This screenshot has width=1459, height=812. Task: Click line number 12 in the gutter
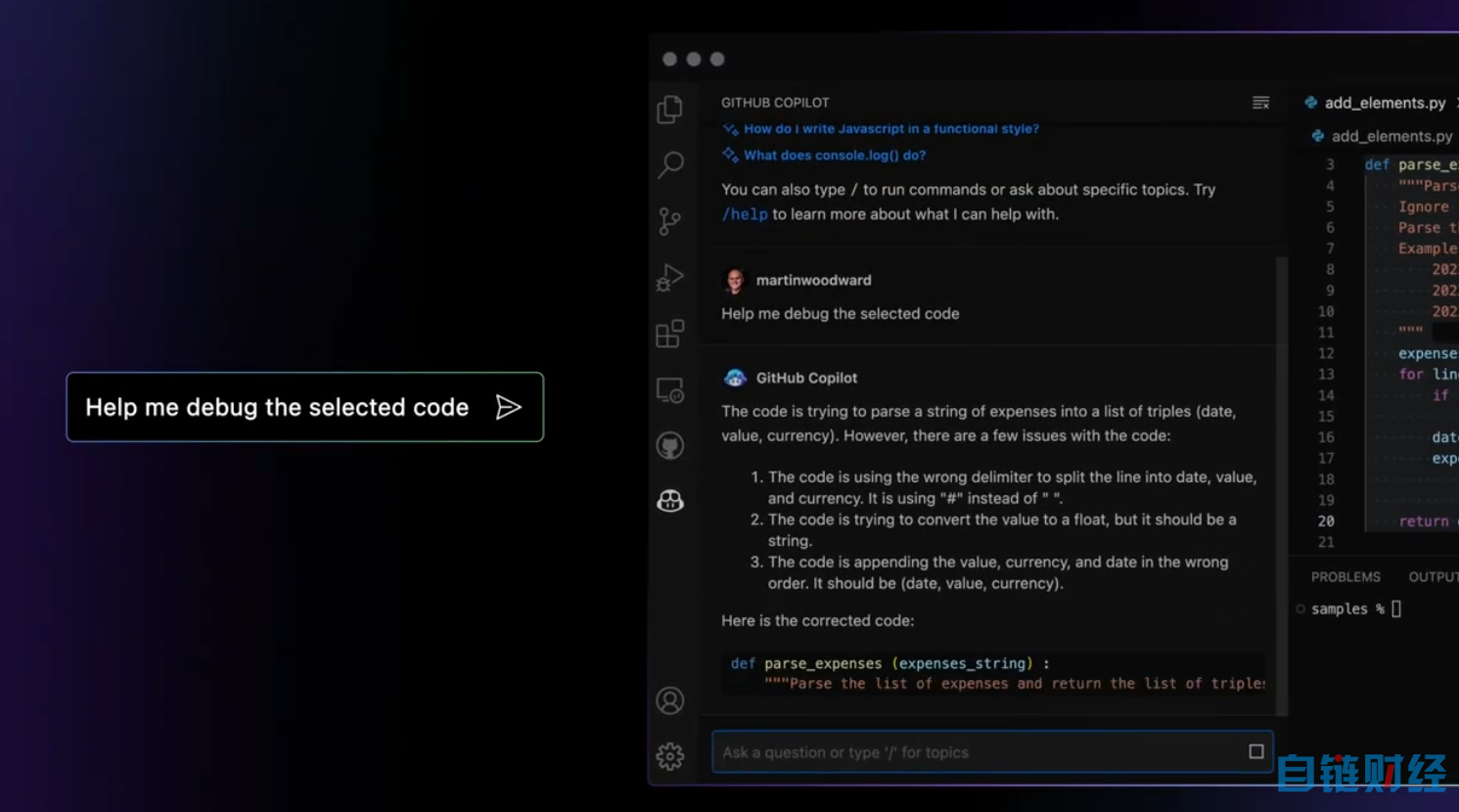pos(1326,353)
